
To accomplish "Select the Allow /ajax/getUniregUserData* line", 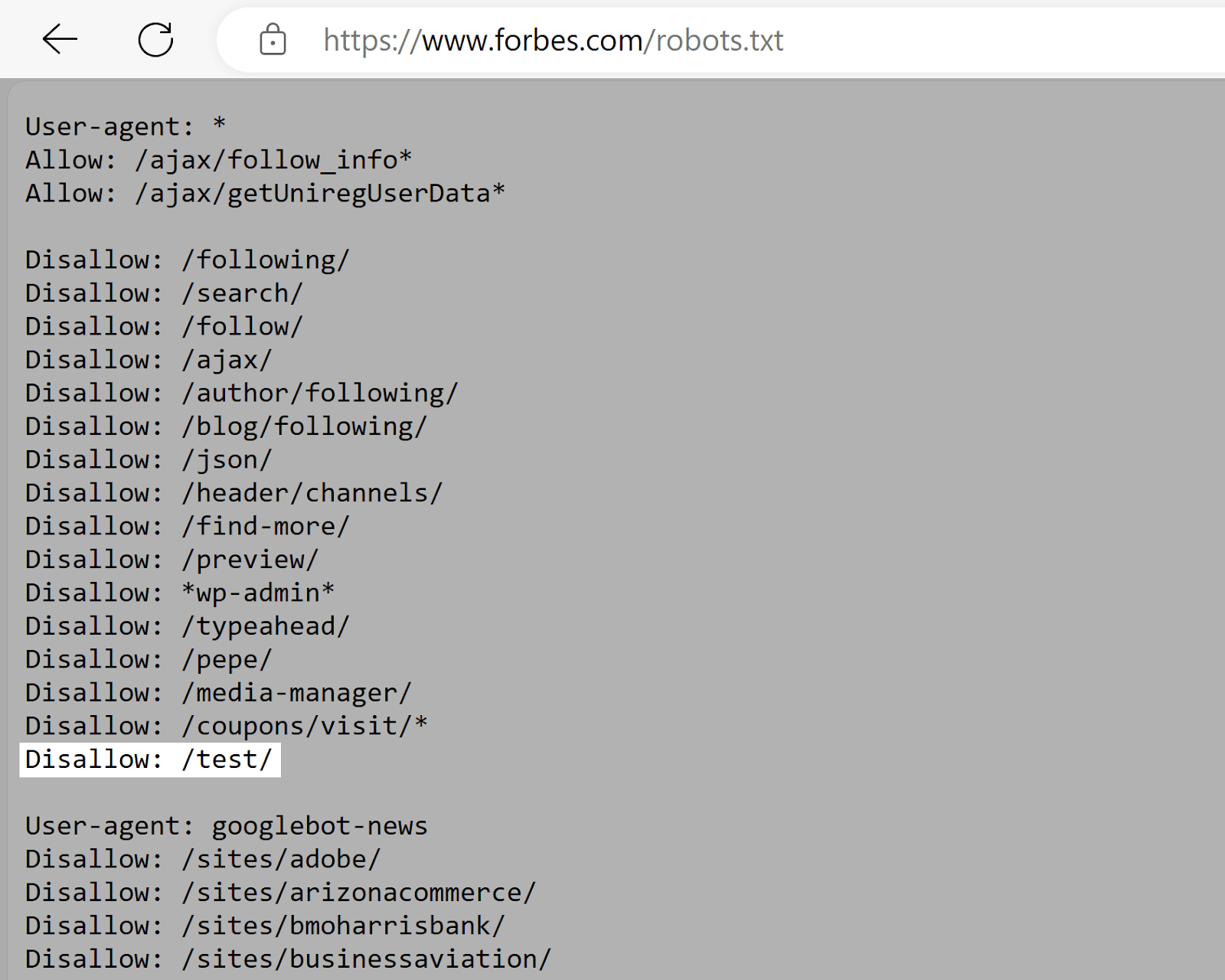I will pyautogui.click(x=264, y=193).
